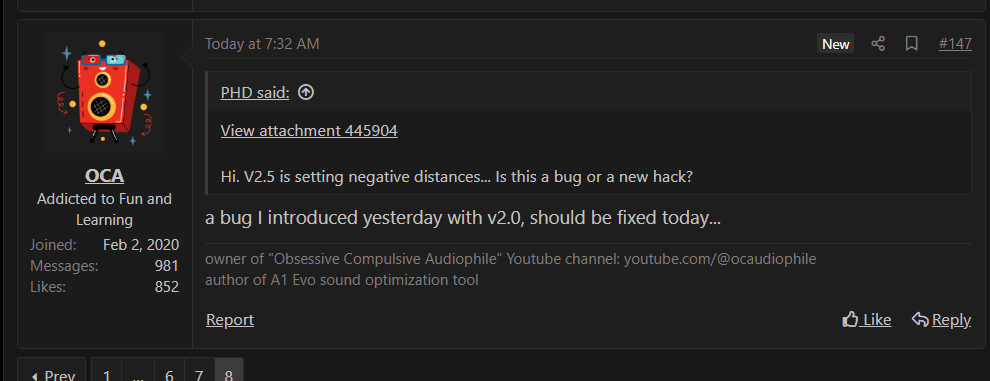Open the 'Today at 7:32 AM' timestamp link

coord(262,44)
